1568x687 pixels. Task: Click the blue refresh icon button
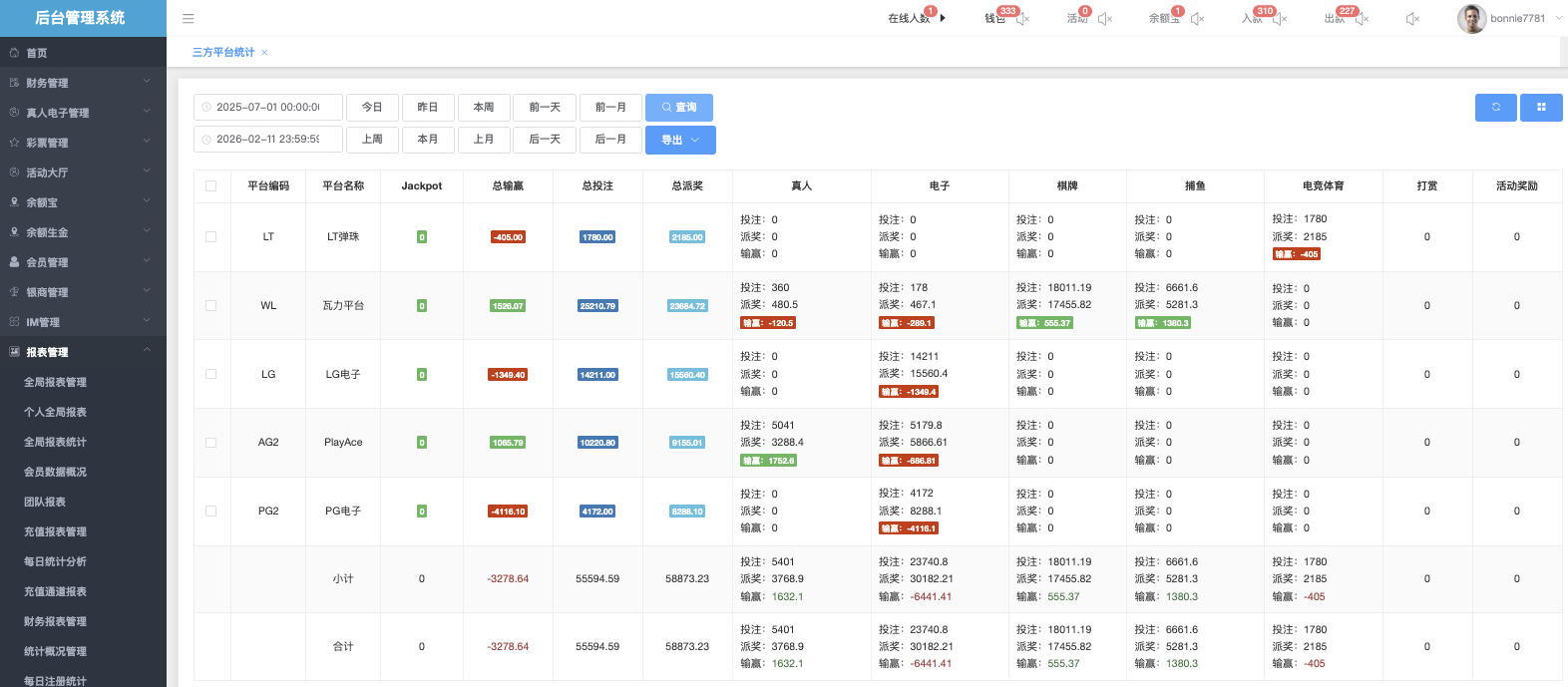(1495, 108)
